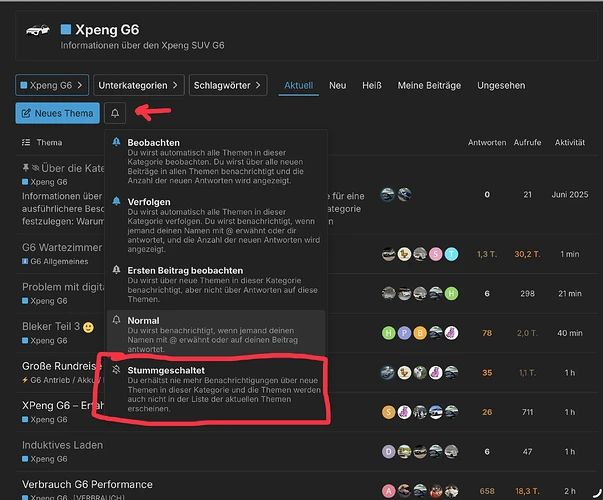
Task: Click green H avatar in Problem mit digitalem row
Action: click(x=451, y=293)
